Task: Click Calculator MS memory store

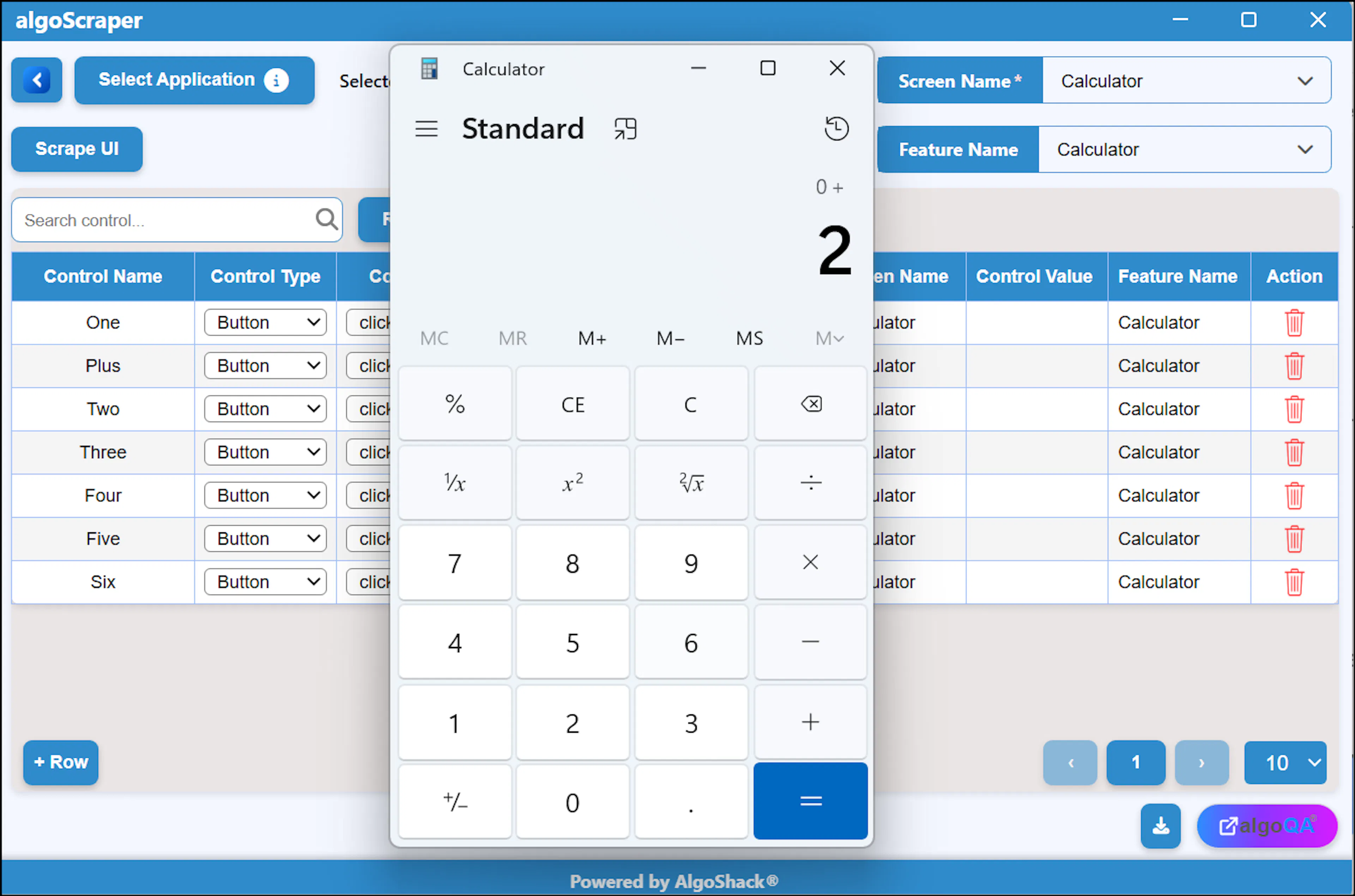Action: click(749, 338)
